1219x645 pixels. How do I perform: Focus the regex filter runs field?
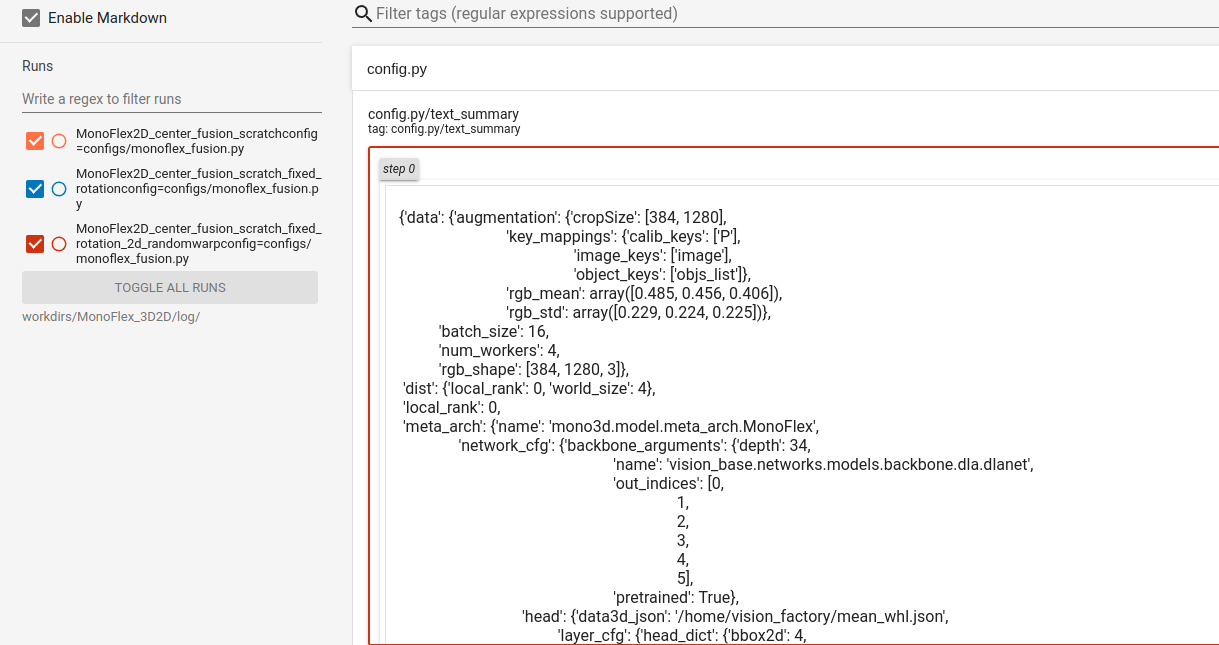[x=172, y=99]
